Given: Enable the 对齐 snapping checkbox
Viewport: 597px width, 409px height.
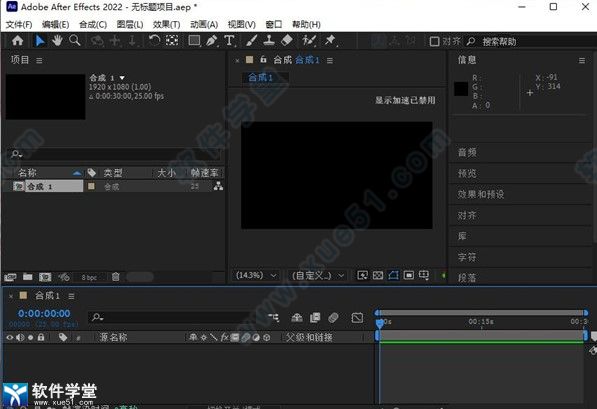Looking at the screenshot, I should click(434, 41).
